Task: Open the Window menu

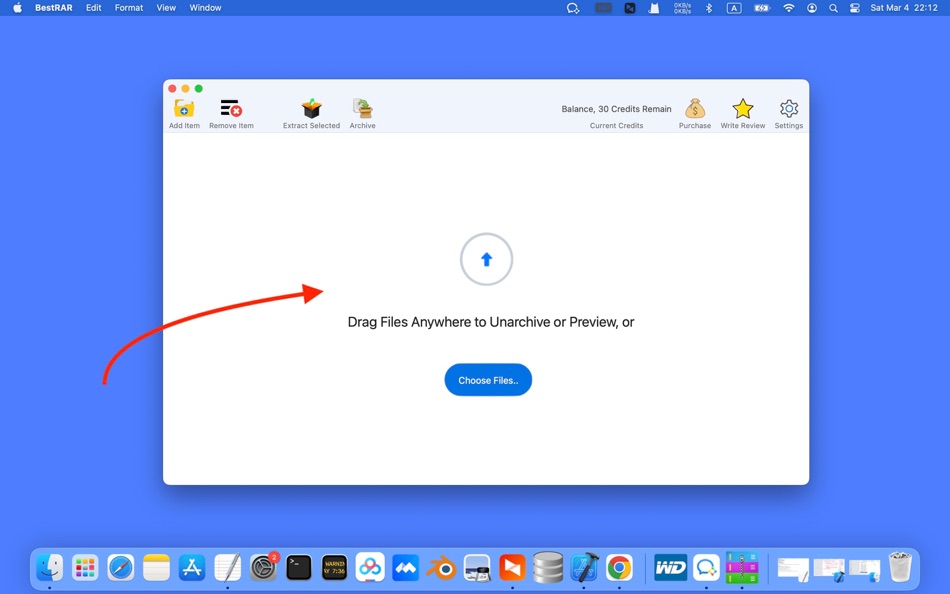Action: [205, 8]
